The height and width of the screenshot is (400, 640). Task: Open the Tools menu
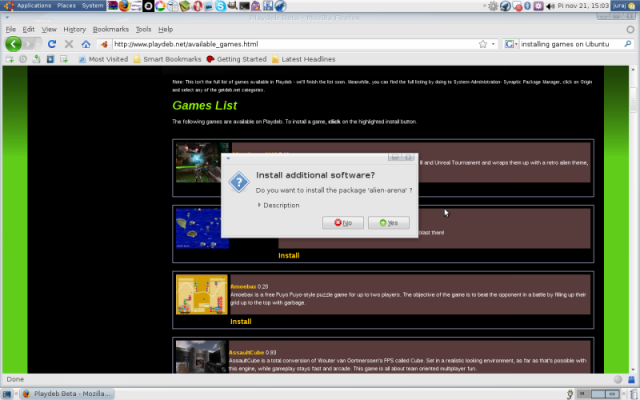tap(143, 29)
